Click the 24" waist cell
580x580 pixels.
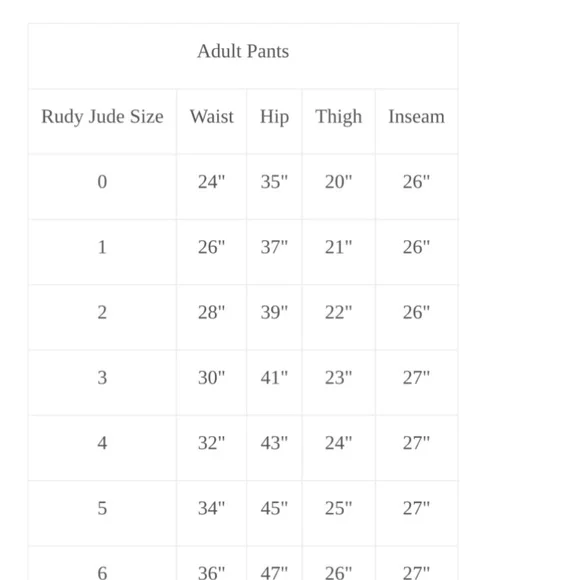[x=211, y=182]
